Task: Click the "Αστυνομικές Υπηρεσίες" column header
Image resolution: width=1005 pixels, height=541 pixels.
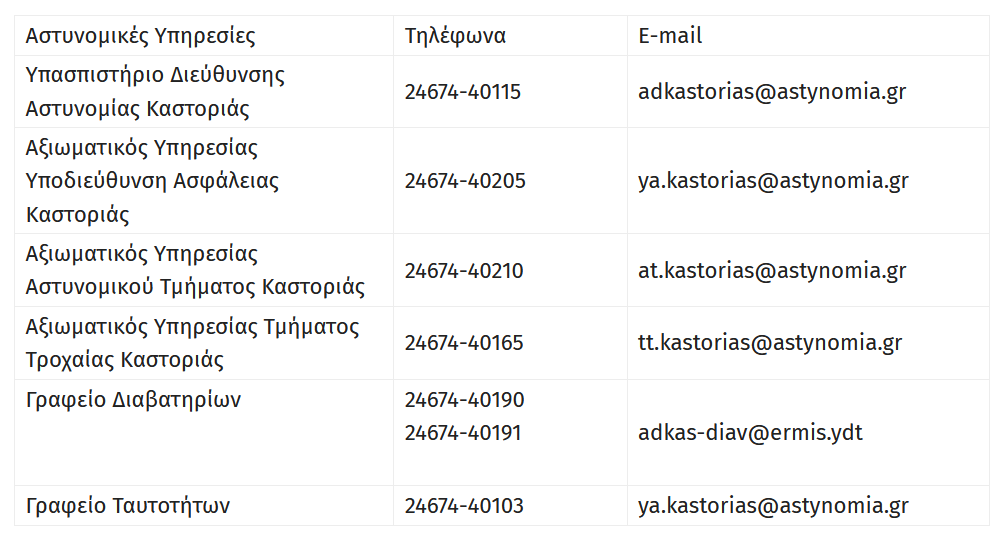Action: coord(140,36)
